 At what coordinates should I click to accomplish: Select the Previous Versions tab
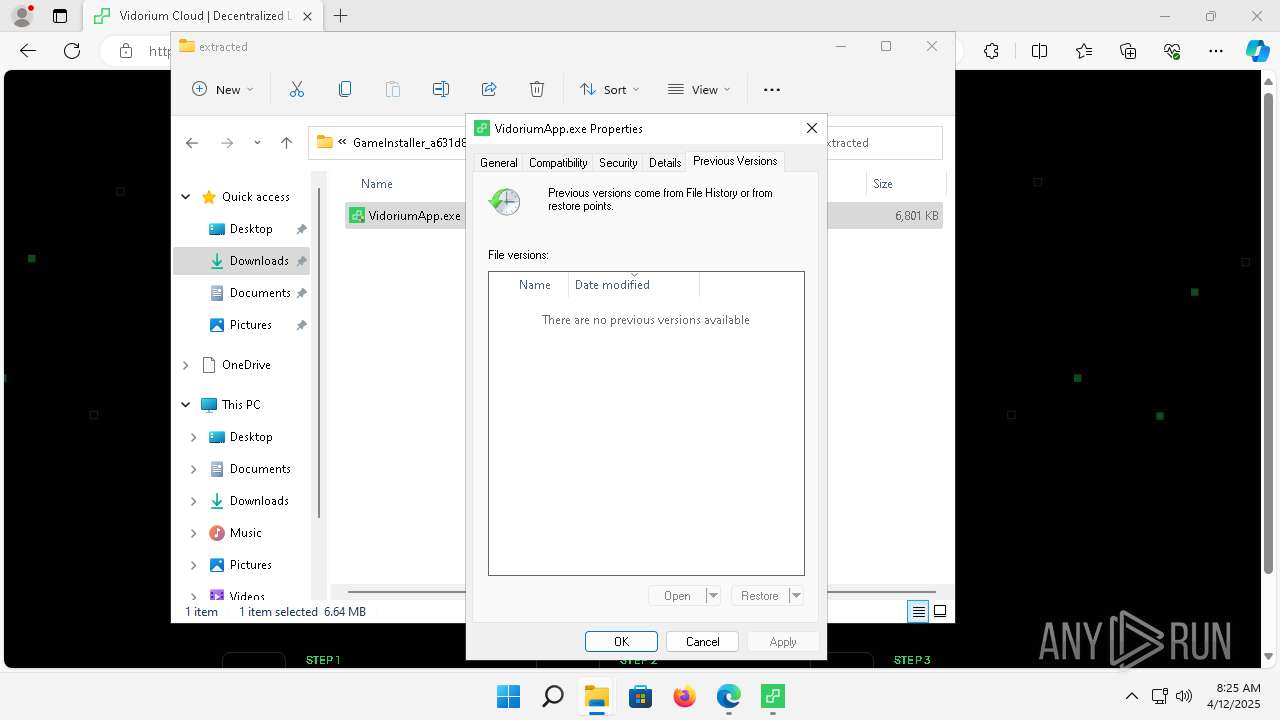point(735,161)
